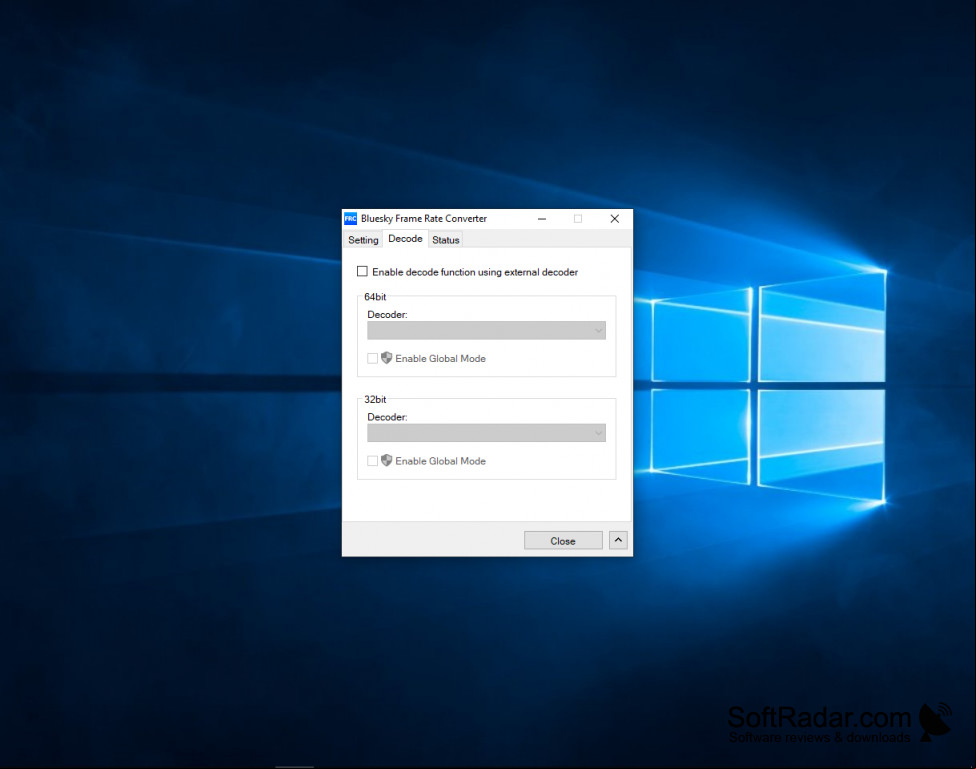Enable decode function using external decoder checkbox
This screenshot has width=976, height=769.
[x=362, y=271]
